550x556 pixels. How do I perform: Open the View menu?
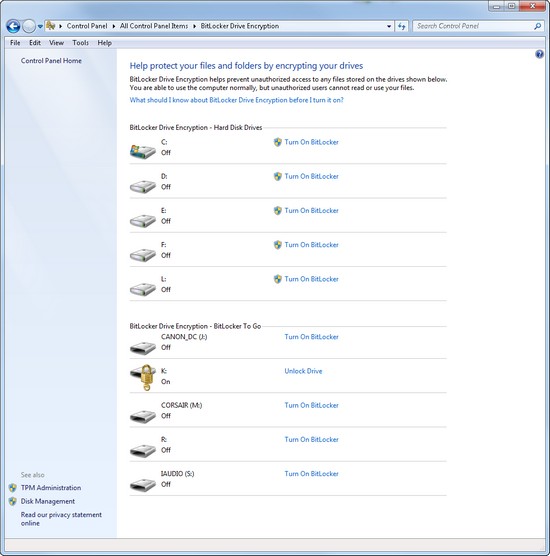tap(56, 43)
